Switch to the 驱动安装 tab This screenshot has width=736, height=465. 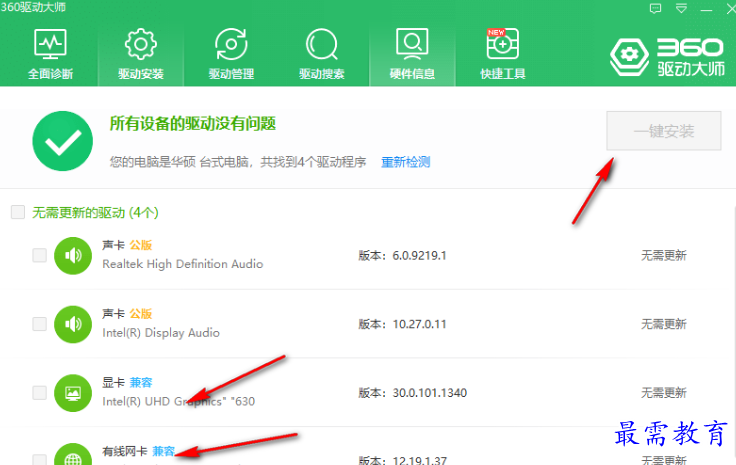pos(140,54)
